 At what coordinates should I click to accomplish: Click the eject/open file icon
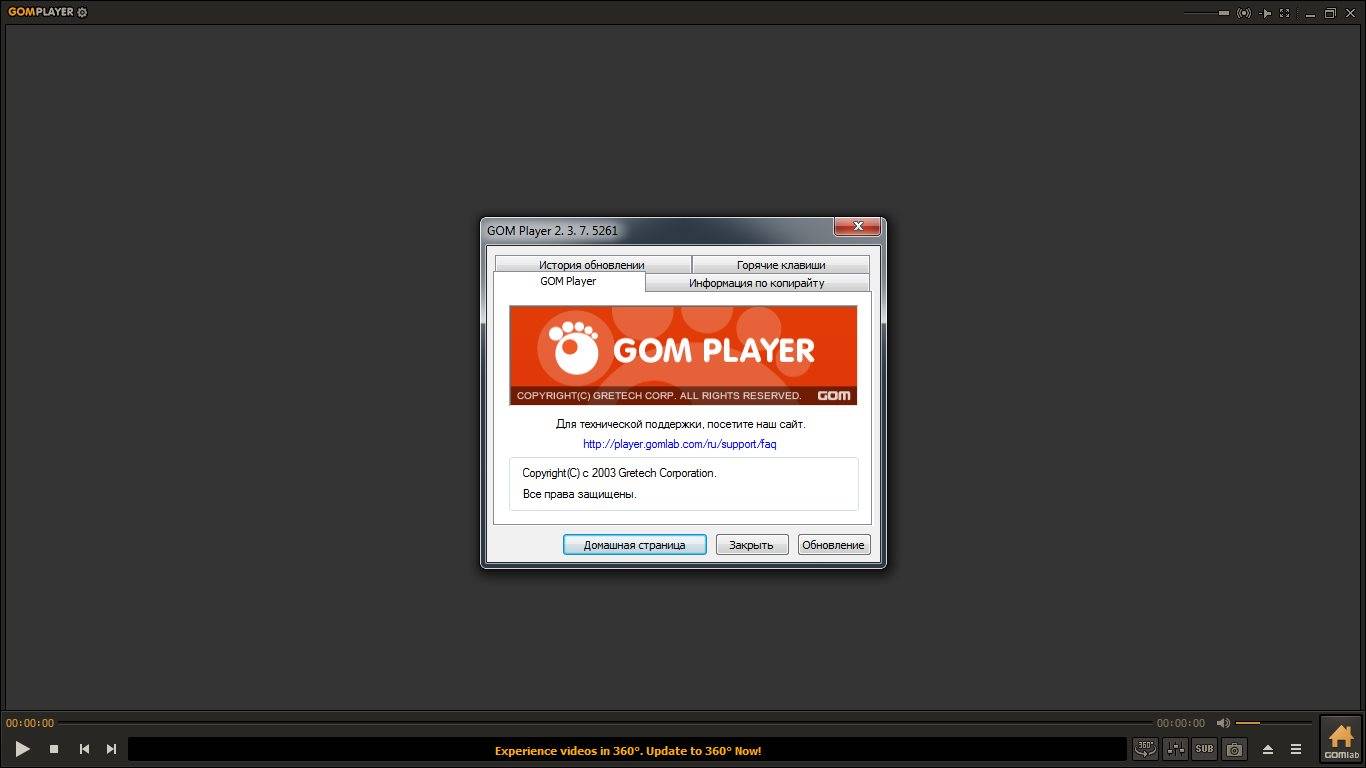point(1268,749)
